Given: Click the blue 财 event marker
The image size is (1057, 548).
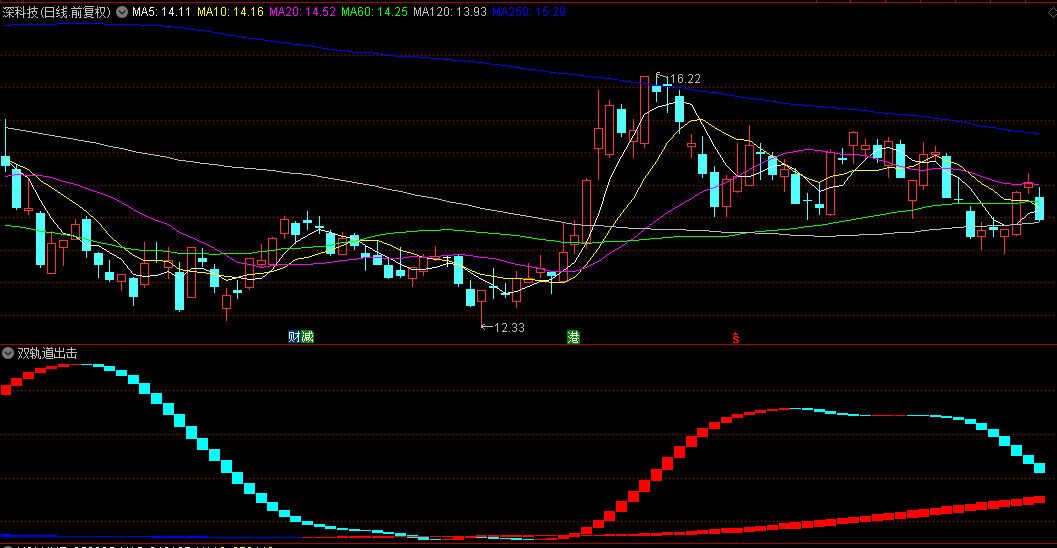Looking at the screenshot, I should point(294,336).
